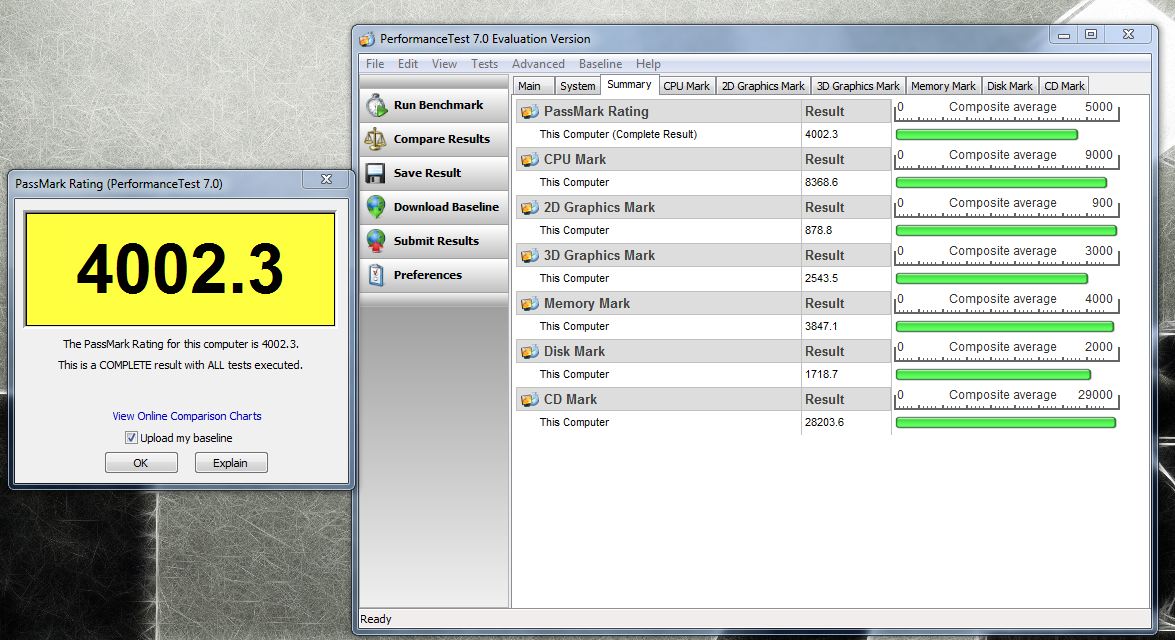Close the PassMark Rating dialog
The width and height of the screenshot is (1175, 640).
326,179
